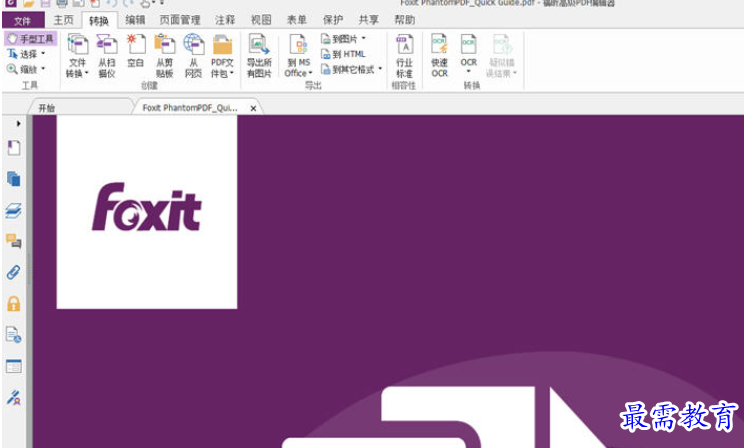Switch to the 视图 ribbon tab
The image size is (744, 448).
[261, 20]
